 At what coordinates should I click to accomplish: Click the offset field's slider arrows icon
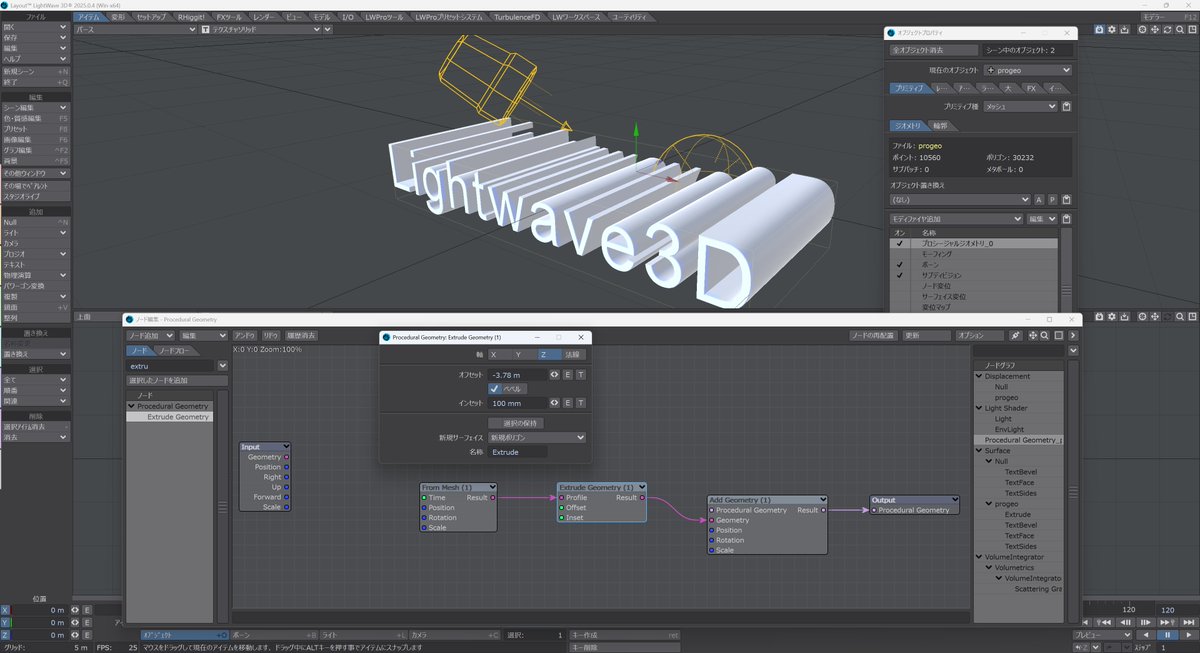555,374
